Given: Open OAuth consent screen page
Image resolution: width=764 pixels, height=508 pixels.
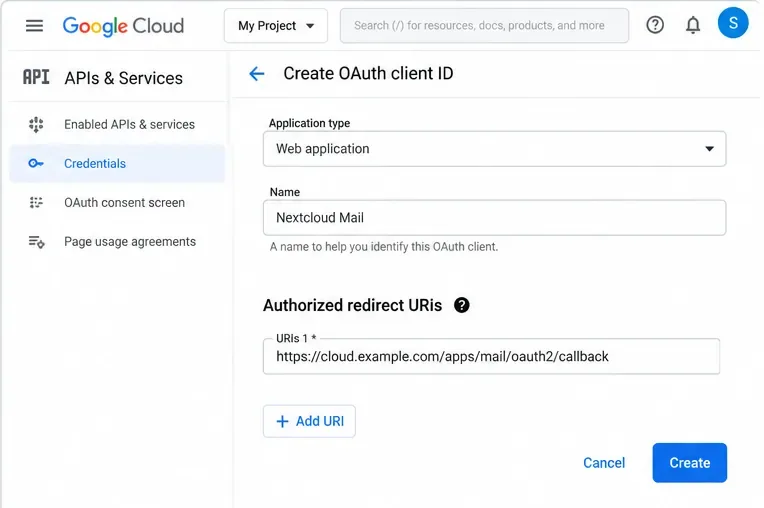Looking at the screenshot, I should click(x=117, y=203).
